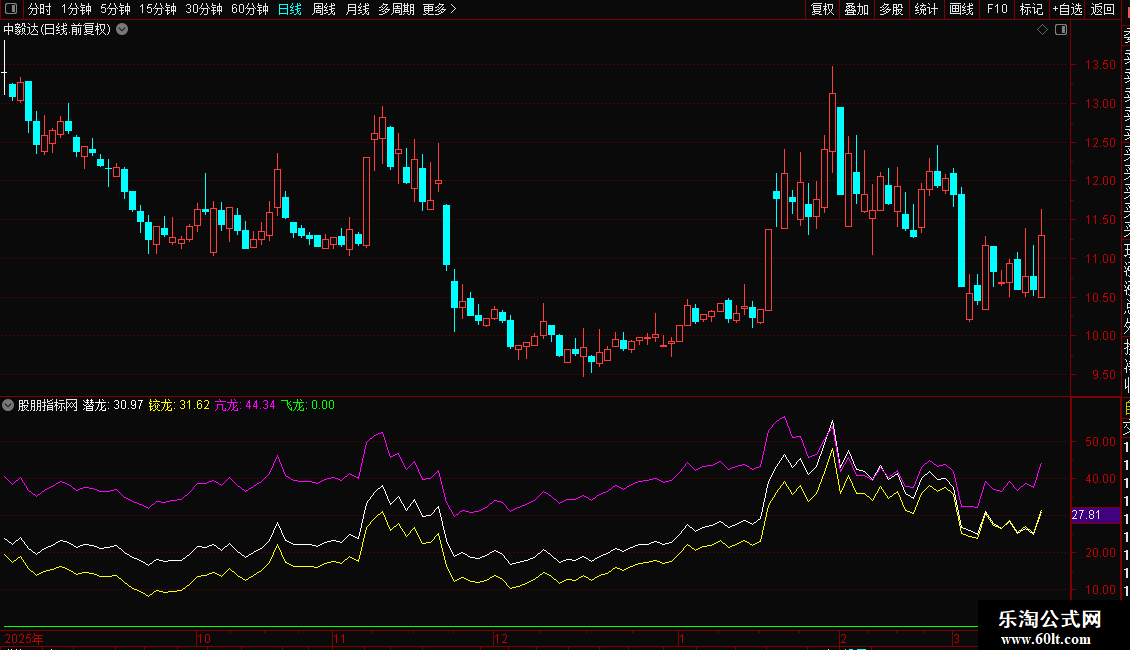The height and width of the screenshot is (650, 1130).
Task: Expand the 股朋指标网 indicator dropdown
Action: [x=9, y=406]
